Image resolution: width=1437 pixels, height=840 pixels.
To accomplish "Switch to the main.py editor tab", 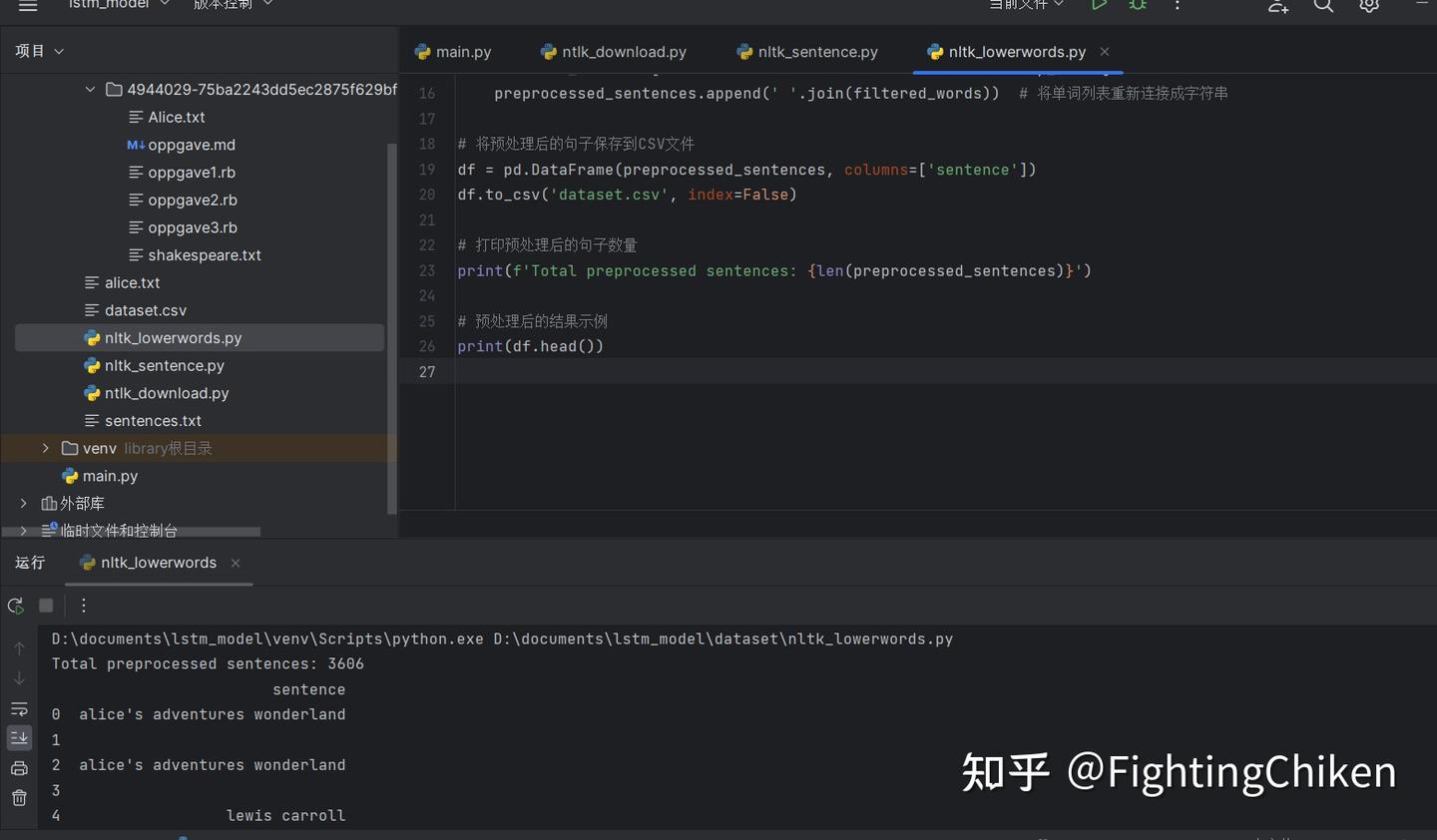I will pos(454,52).
